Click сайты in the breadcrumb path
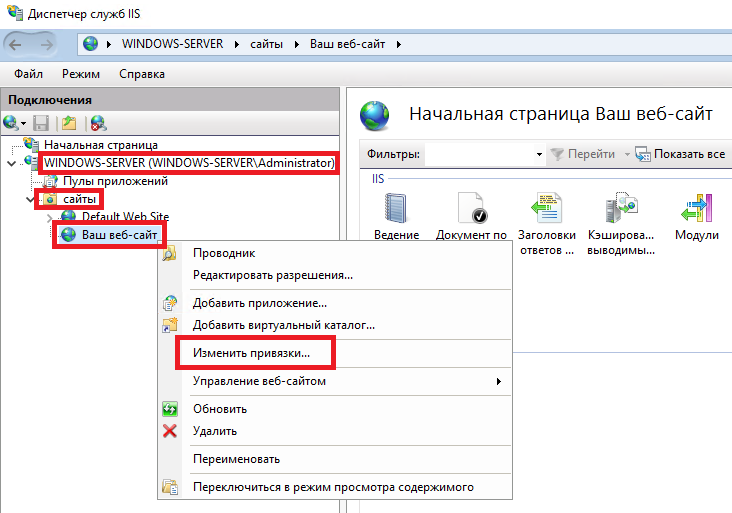Screen dimensions: 732x513 tap(267, 44)
